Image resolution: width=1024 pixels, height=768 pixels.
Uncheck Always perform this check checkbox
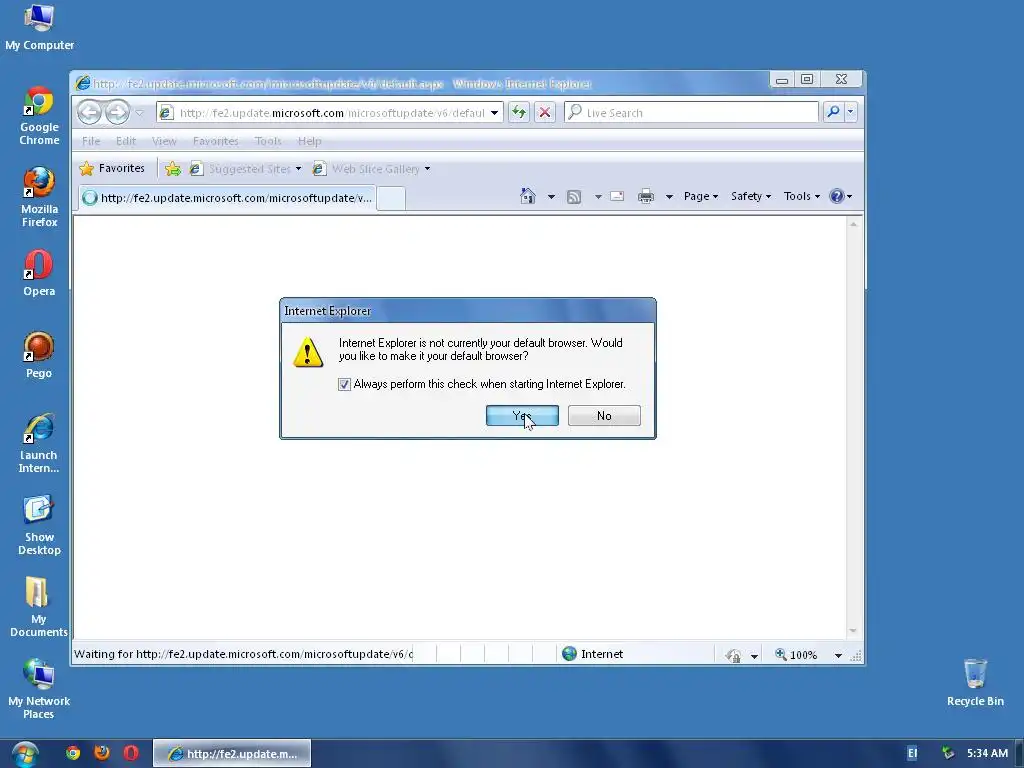(344, 385)
